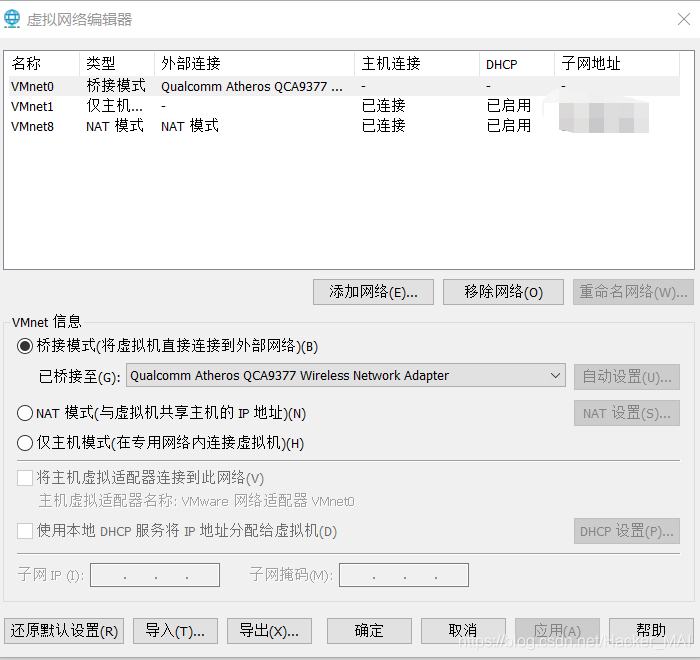The width and height of the screenshot is (700, 660).
Task: Click the 移除网络(O) button
Action: tap(503, 292)
